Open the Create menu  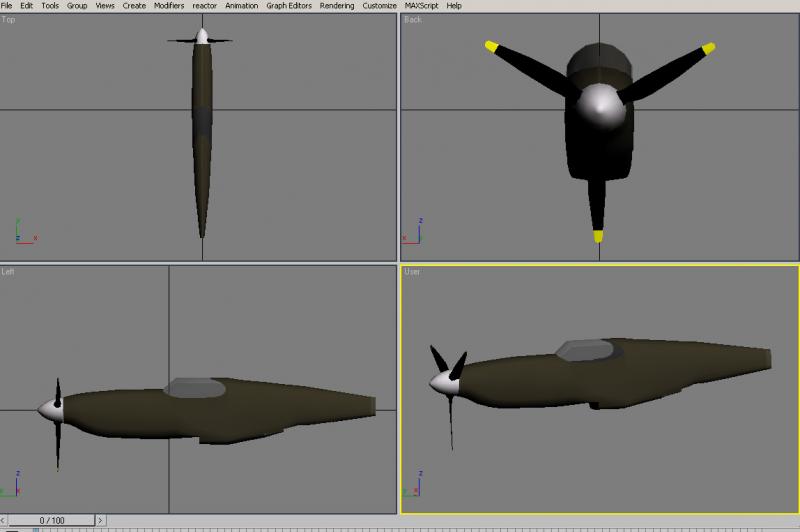point(134,6)
